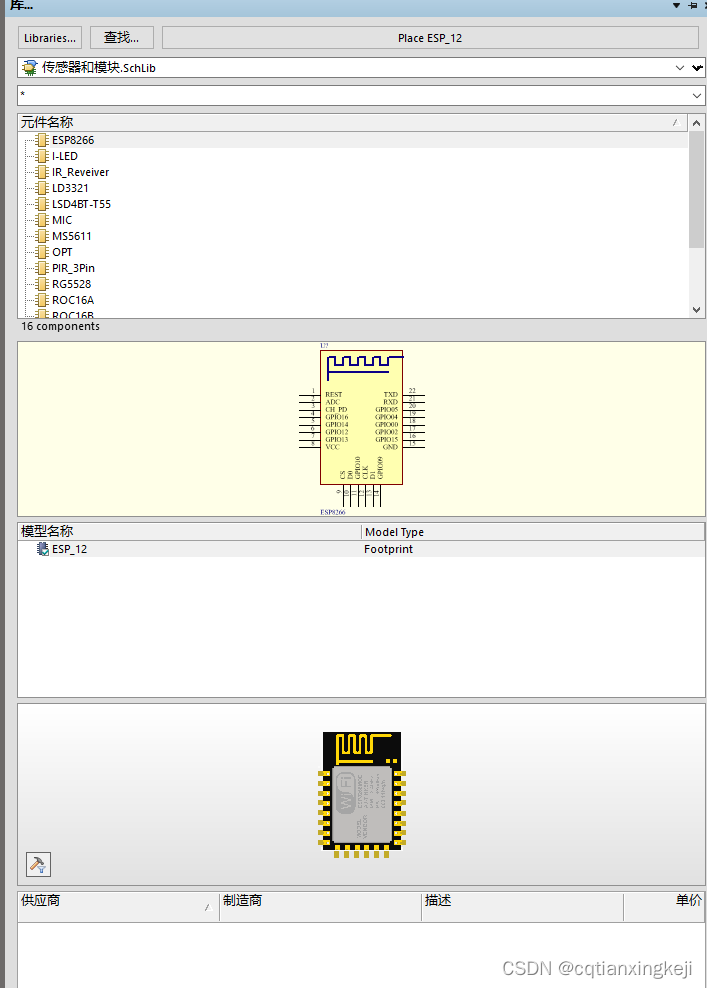707x988 pixels.
Task: Select the IR_Reveiver component
Action: (81, 172)
